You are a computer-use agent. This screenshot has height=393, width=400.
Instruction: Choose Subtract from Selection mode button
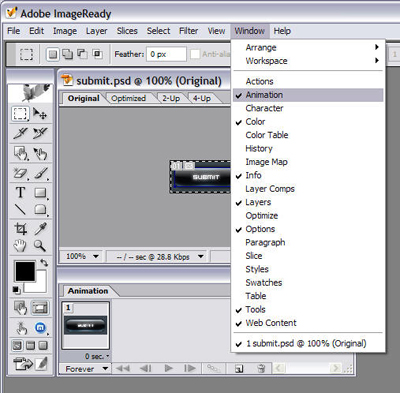(82, 54)
